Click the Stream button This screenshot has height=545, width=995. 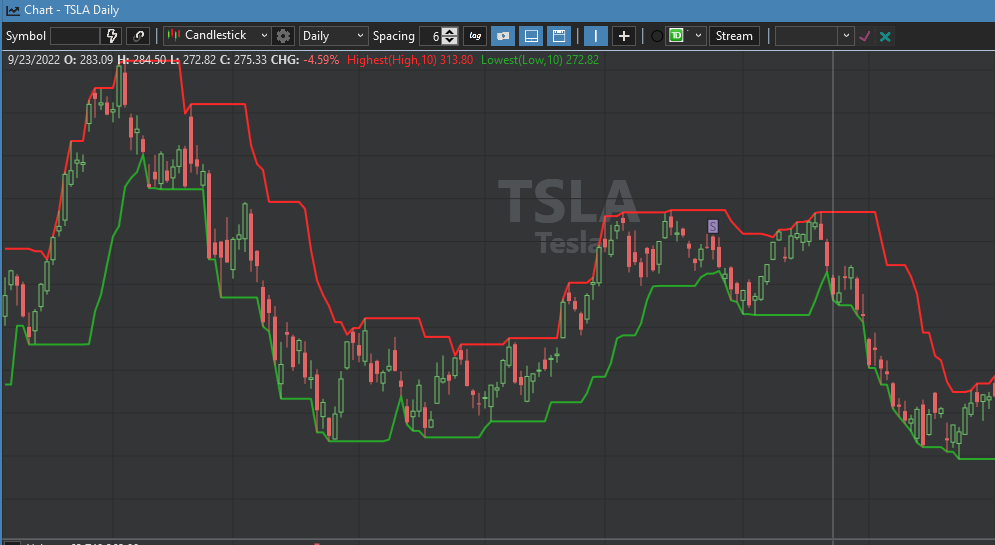tap(734, 36)
